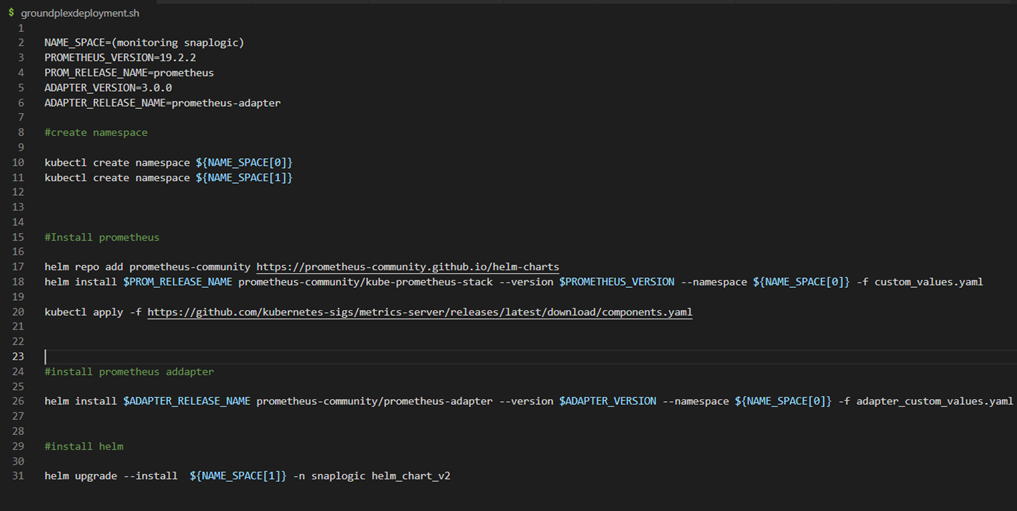Open the prometheus-community helm-charts URL

pyautogui.click(x=407, y=267)
